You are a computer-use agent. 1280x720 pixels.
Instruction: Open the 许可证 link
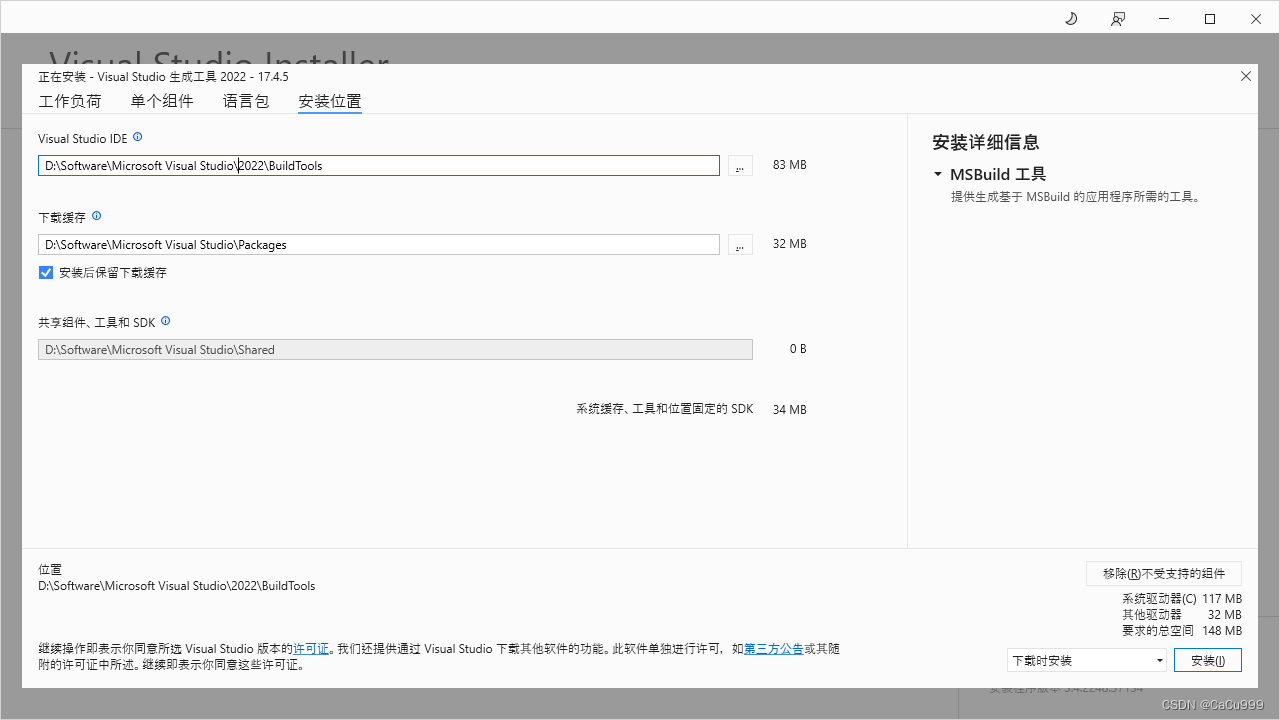311,649
